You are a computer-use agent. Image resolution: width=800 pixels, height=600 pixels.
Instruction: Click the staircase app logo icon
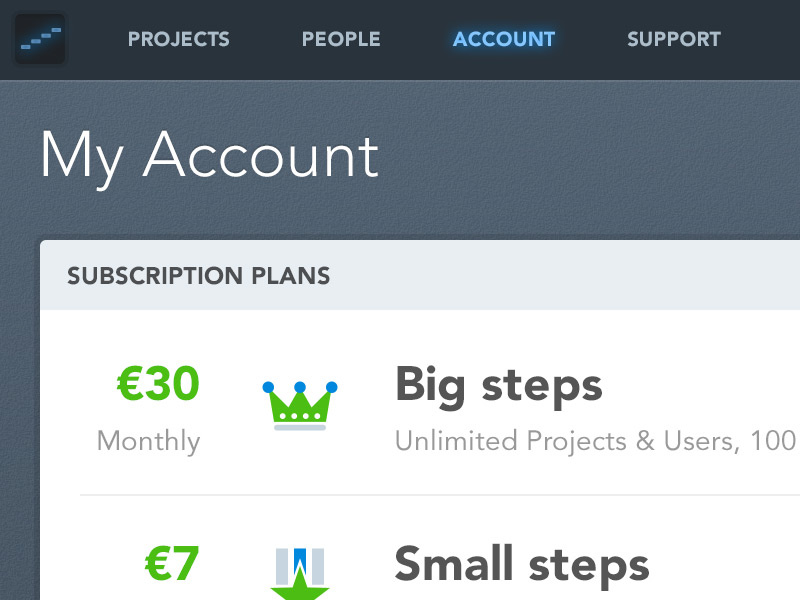40,39
